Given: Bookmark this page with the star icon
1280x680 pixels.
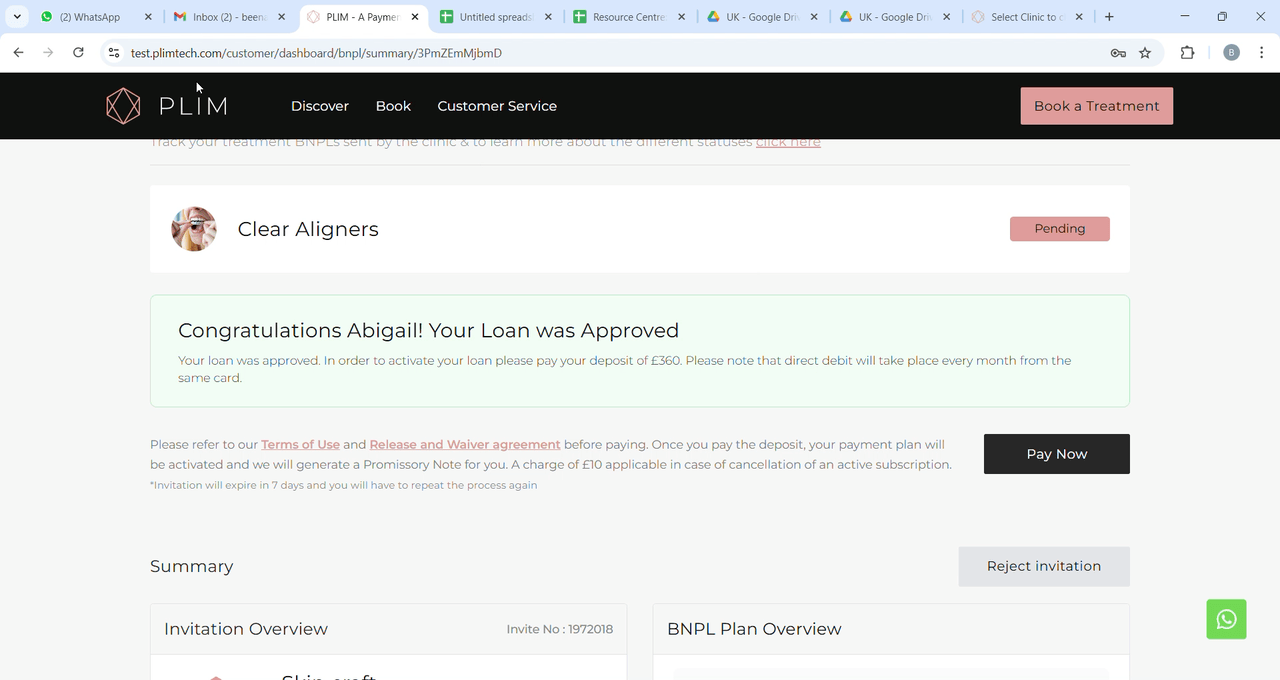Looking at the screenshot, I should pos(1145,53).
